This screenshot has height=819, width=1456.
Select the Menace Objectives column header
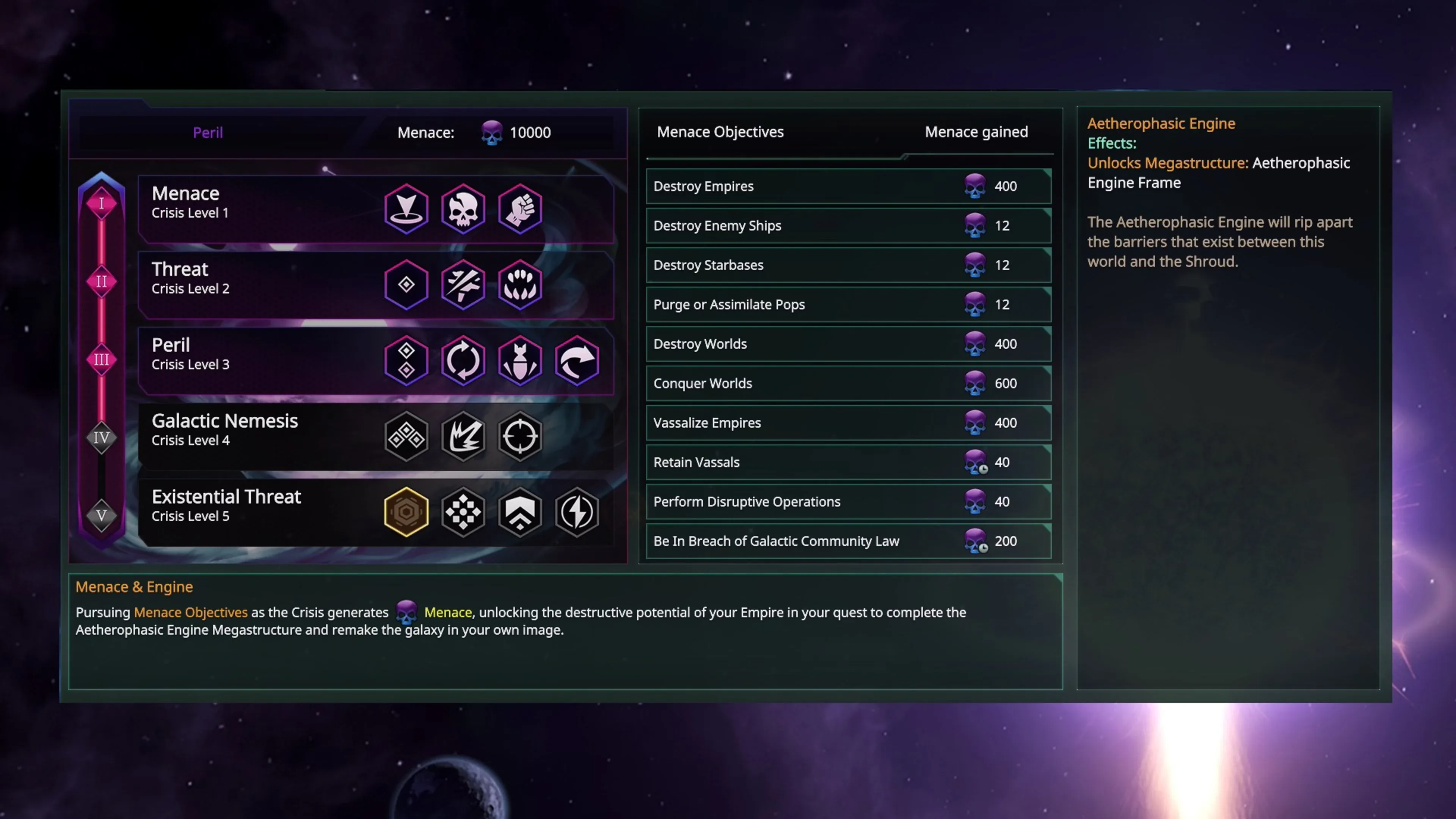[x=720, y=132]
